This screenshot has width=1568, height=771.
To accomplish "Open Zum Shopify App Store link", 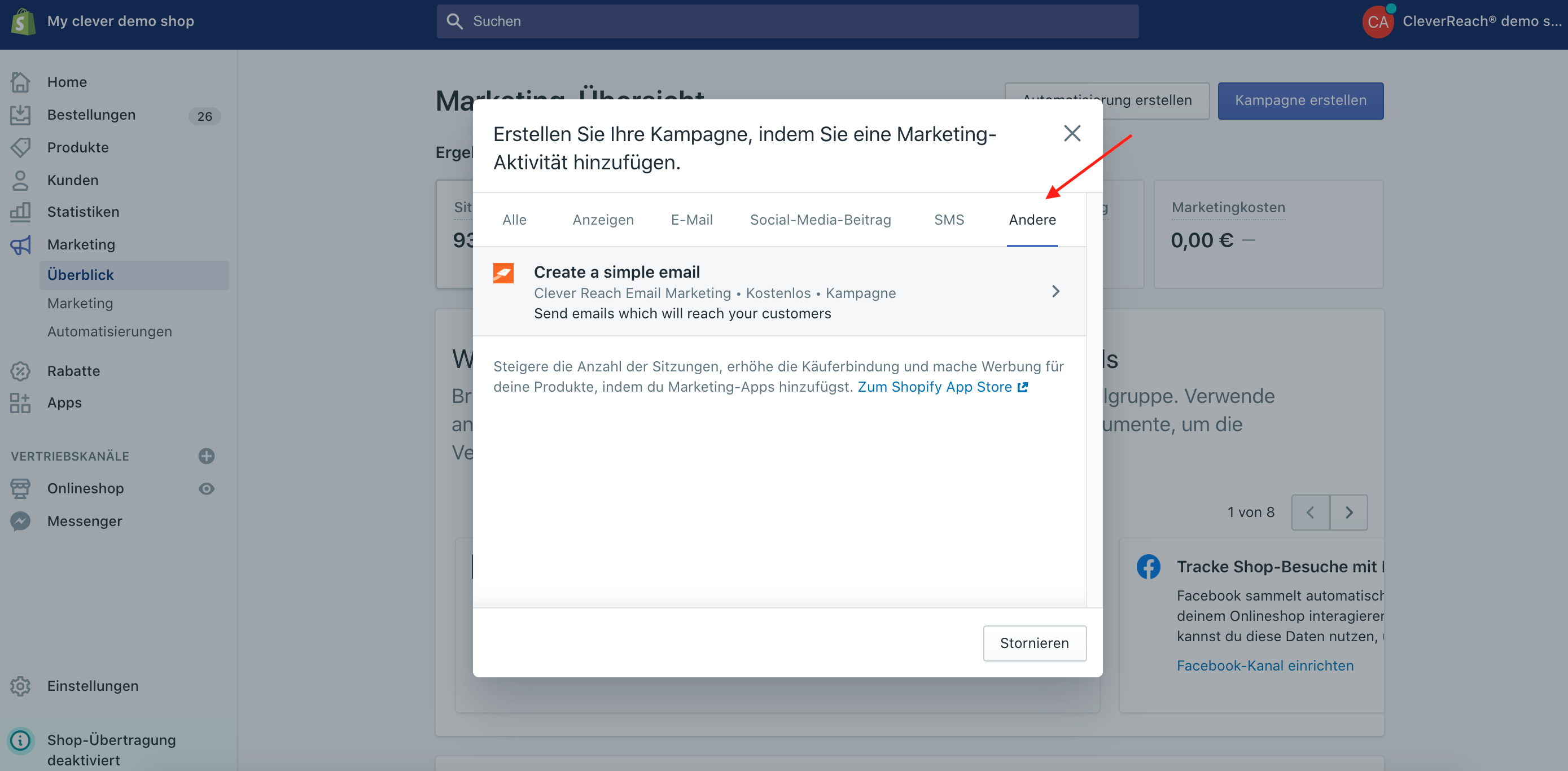I will [x=942, y=387].
